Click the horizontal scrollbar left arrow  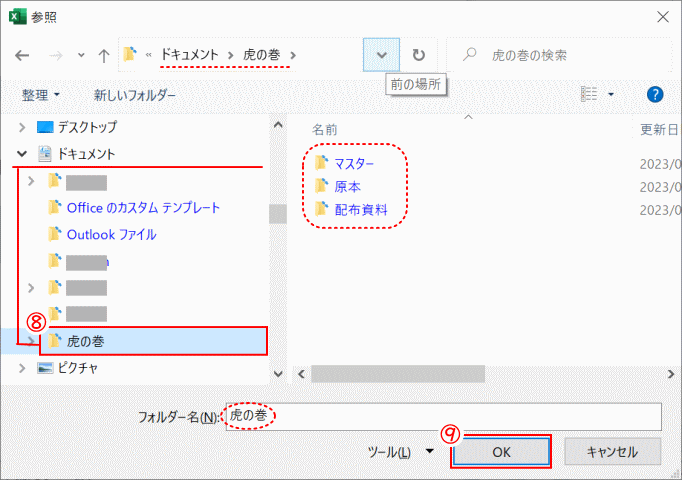pyautogui.click(x=301, y=374)
